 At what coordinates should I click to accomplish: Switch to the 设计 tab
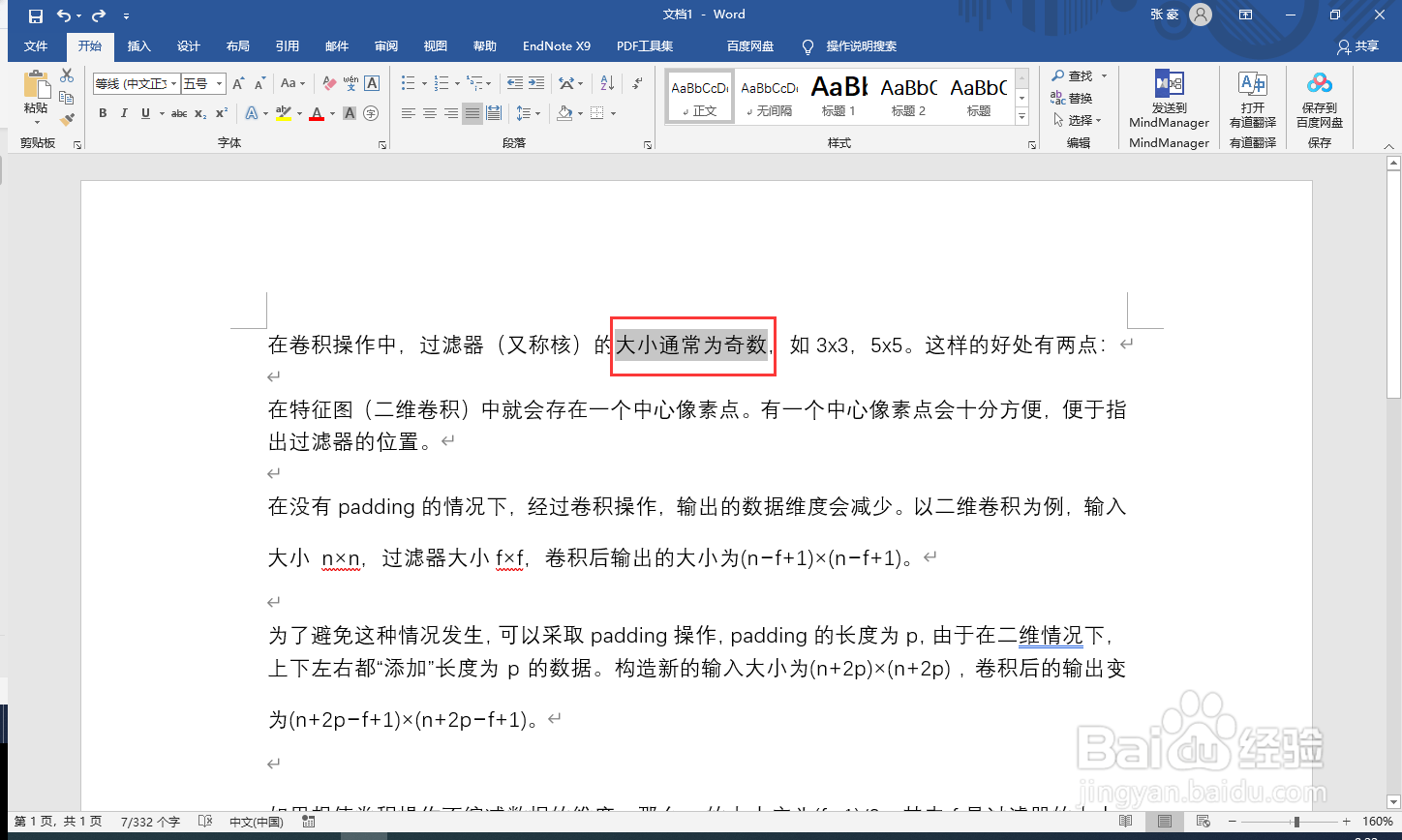click(189, 46)
